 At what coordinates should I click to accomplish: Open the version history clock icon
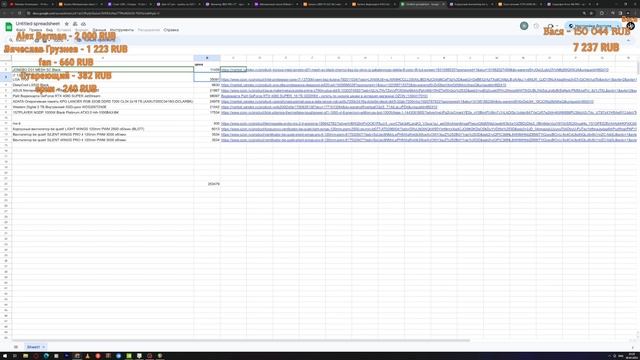[536, 26]
